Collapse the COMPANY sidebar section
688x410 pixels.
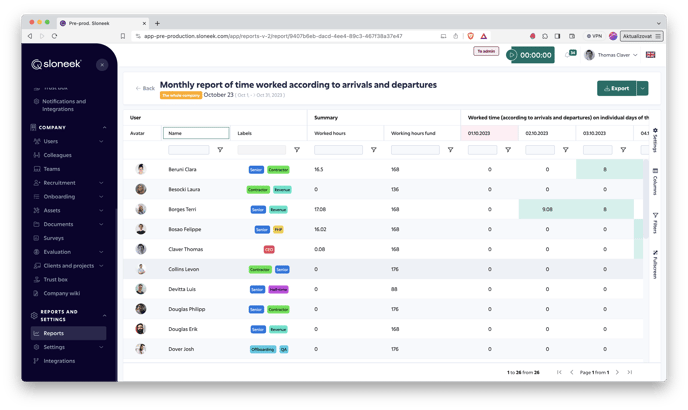(104, 127)
